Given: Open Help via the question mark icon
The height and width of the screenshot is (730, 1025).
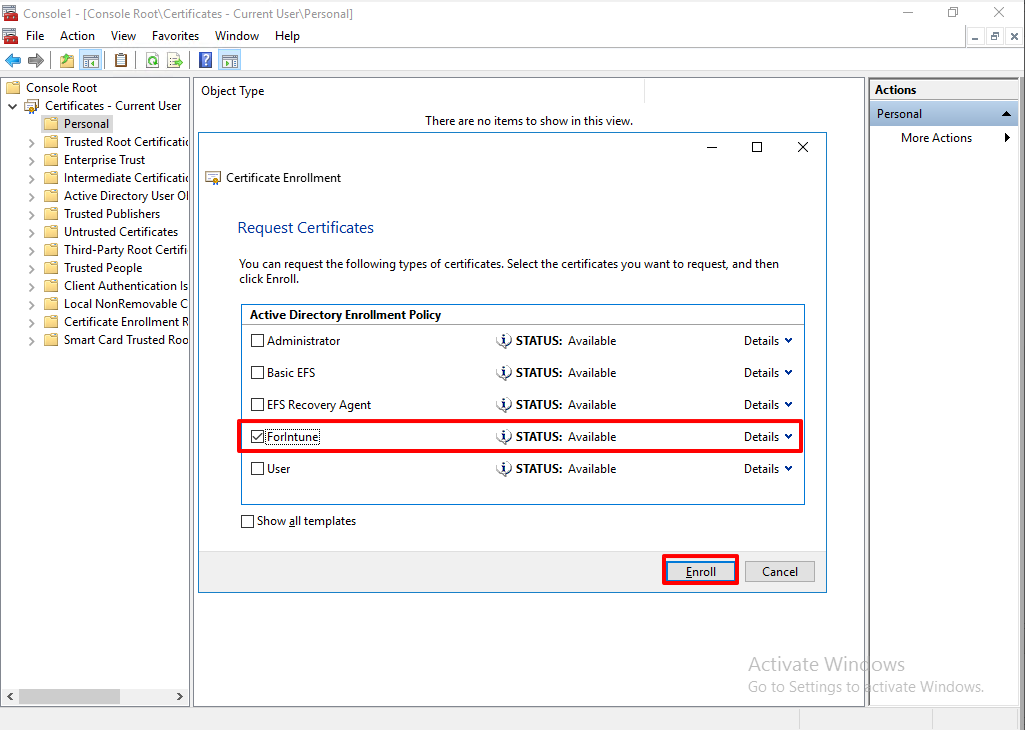Looking at the screenshot, I should pyautogui.click(x=205, y=61).
